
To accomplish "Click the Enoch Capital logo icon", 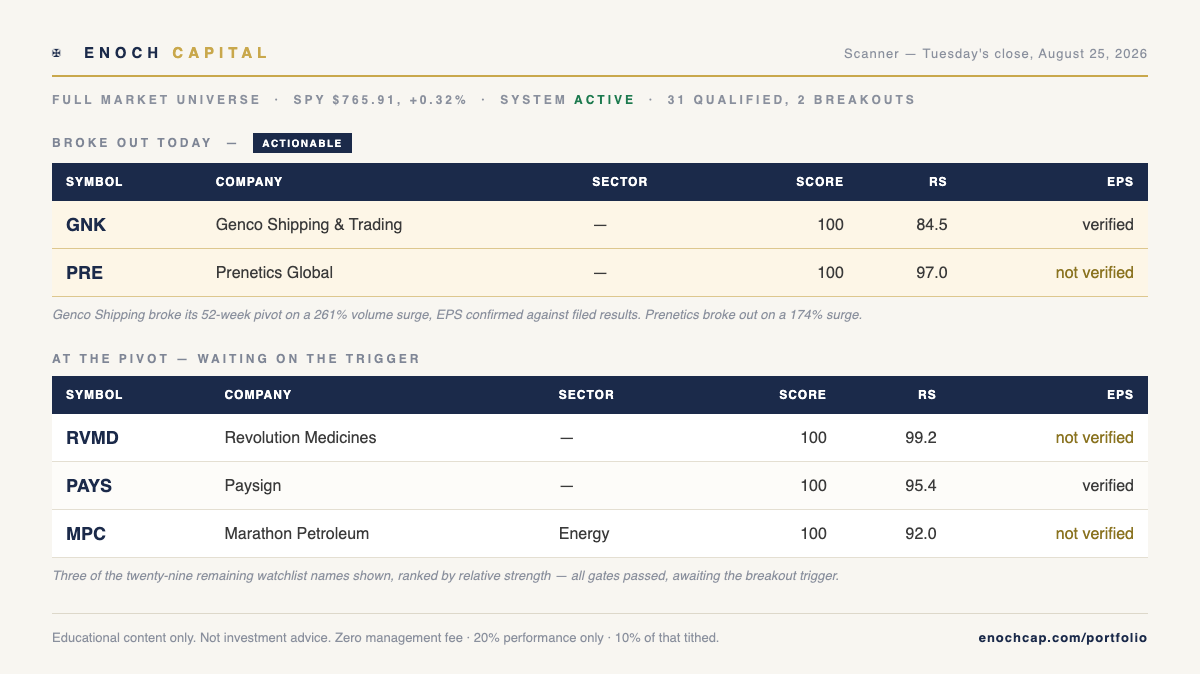I will pyautogui.click(x=57, y=53).
